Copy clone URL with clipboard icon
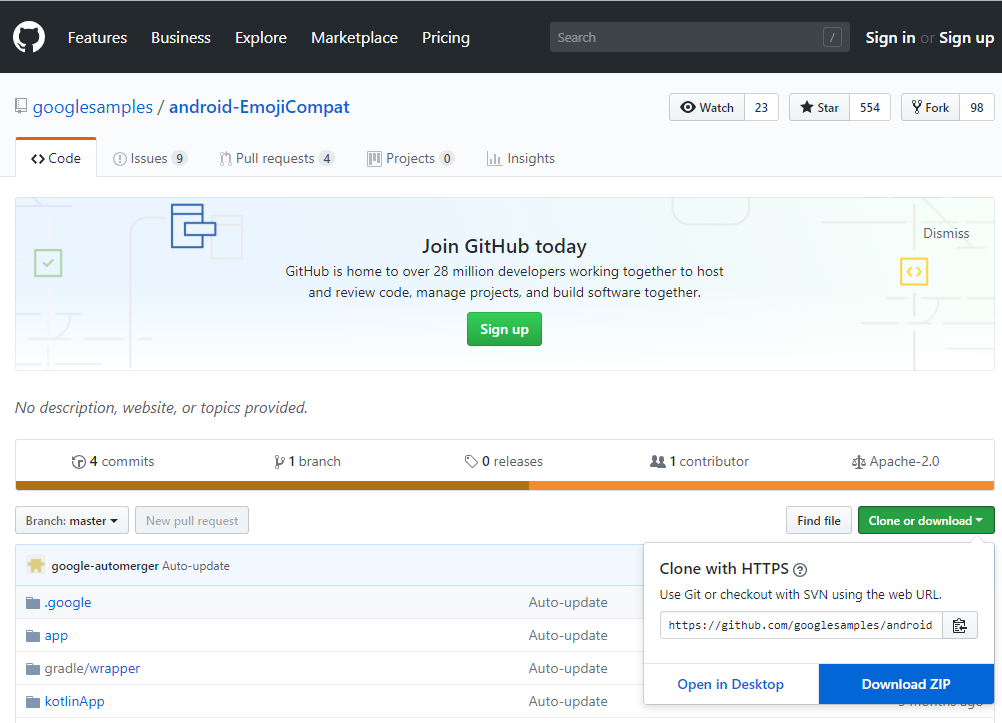Image resolution: width=1002 pixels, height=723 pixels. (959, 625)
